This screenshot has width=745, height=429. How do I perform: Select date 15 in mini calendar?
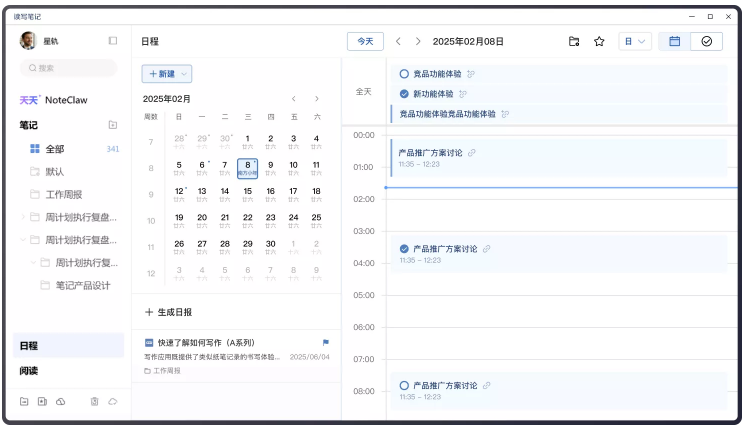tap(248, 194)
